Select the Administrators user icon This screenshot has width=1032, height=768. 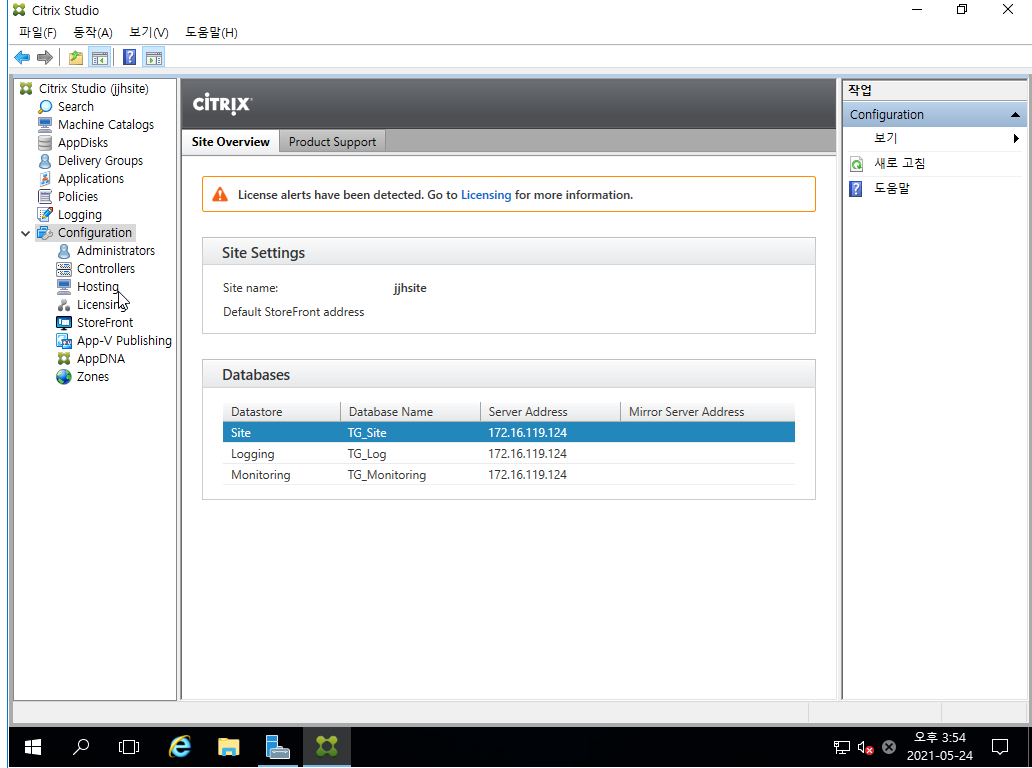[x=64, y=251]
